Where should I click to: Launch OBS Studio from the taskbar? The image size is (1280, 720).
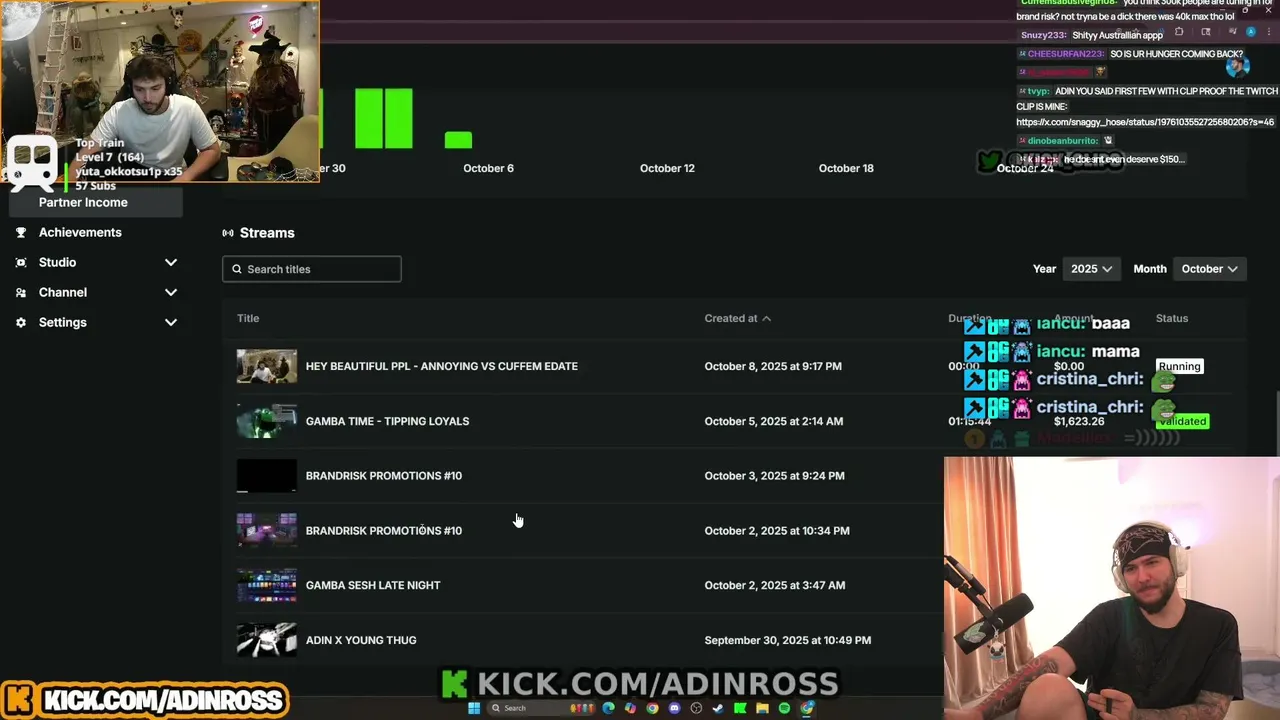(x=696, y=708)
